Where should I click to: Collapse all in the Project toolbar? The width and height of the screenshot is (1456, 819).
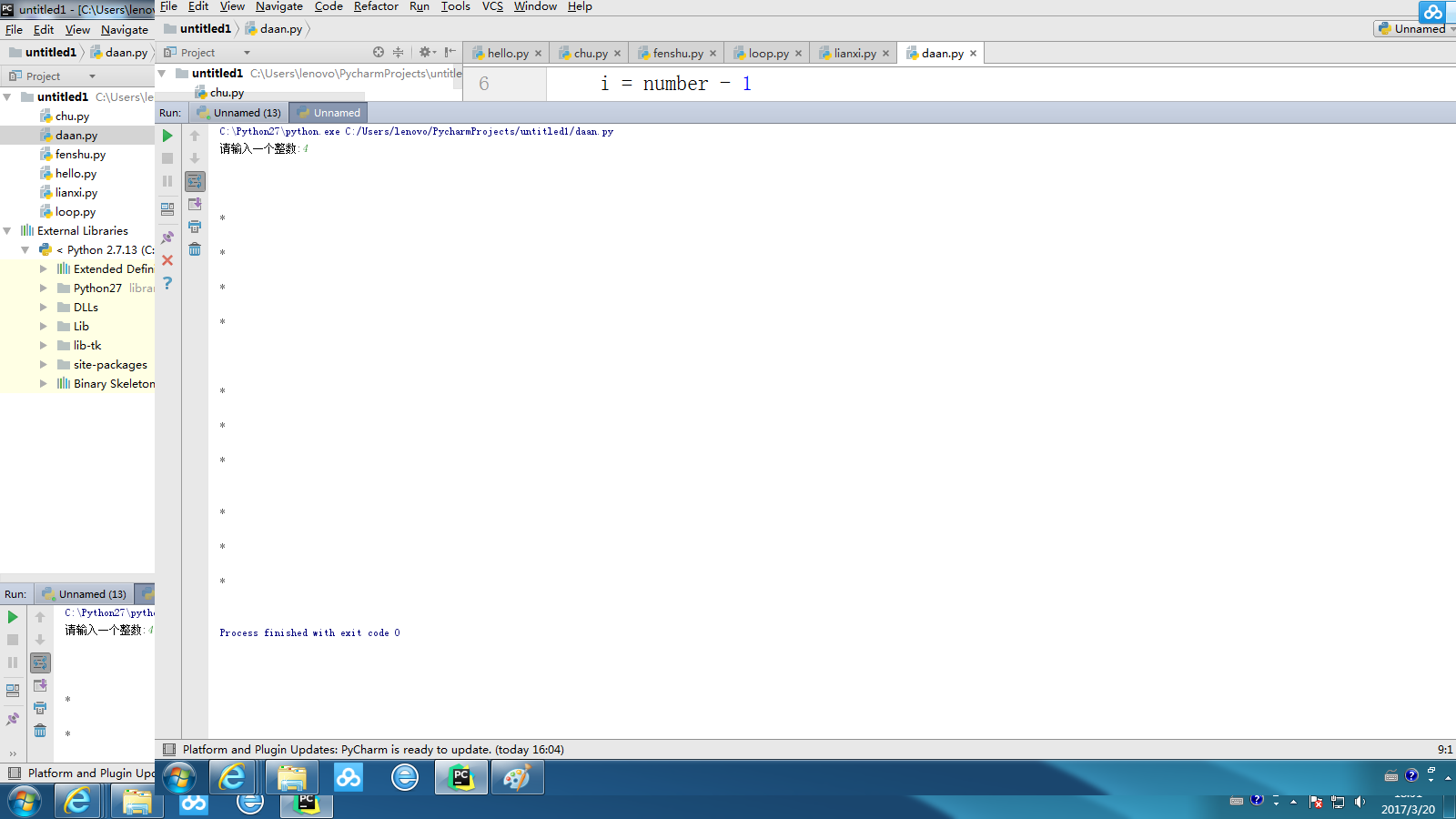click(398, 53)
